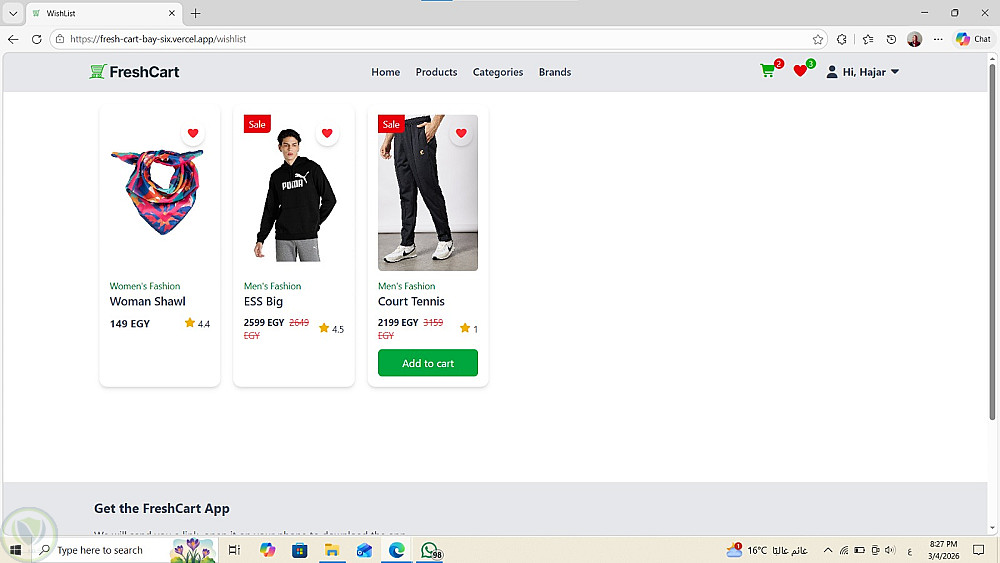Open the notifications center icon
The width and height of the screenshot is (1000, 563).
pyautogui.click(x=978, y=550)
